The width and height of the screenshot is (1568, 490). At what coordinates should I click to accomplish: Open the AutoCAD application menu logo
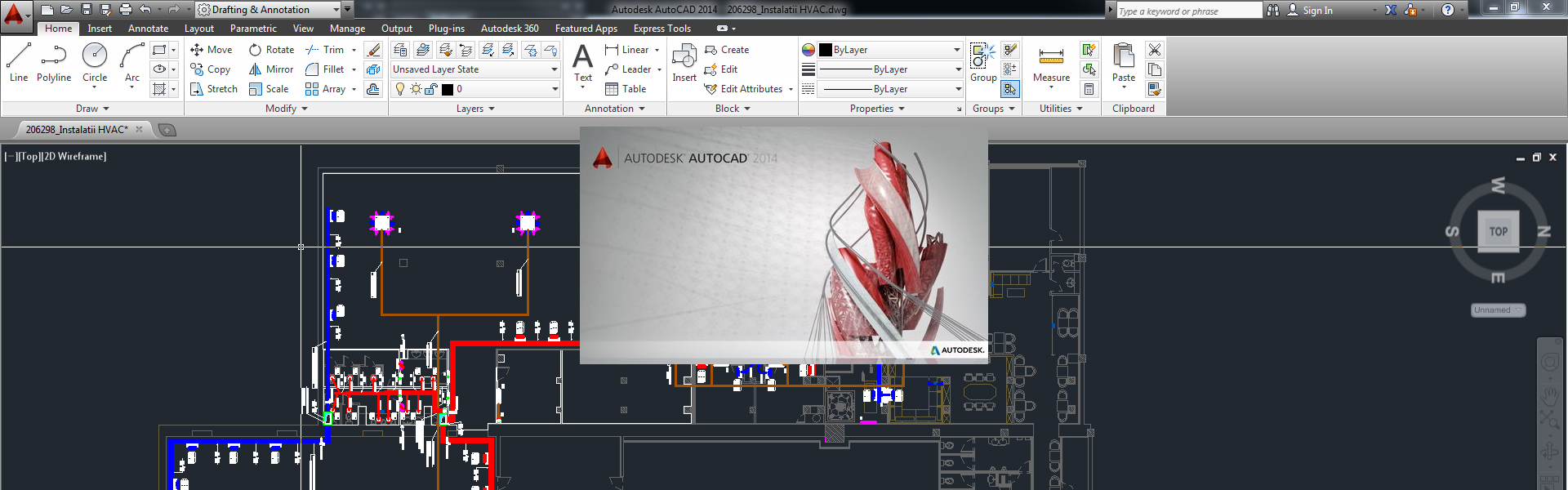click(x=16, y=15)
